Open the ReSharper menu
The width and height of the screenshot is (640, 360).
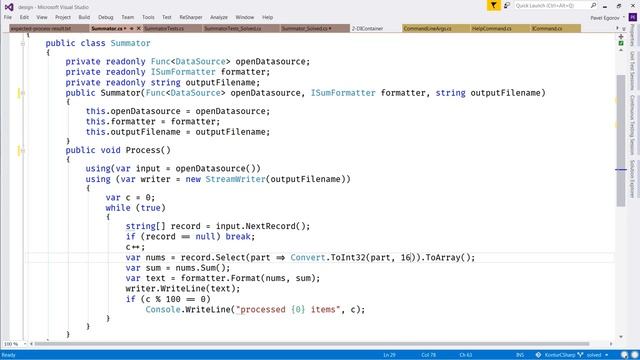click(x=191, y=18)
